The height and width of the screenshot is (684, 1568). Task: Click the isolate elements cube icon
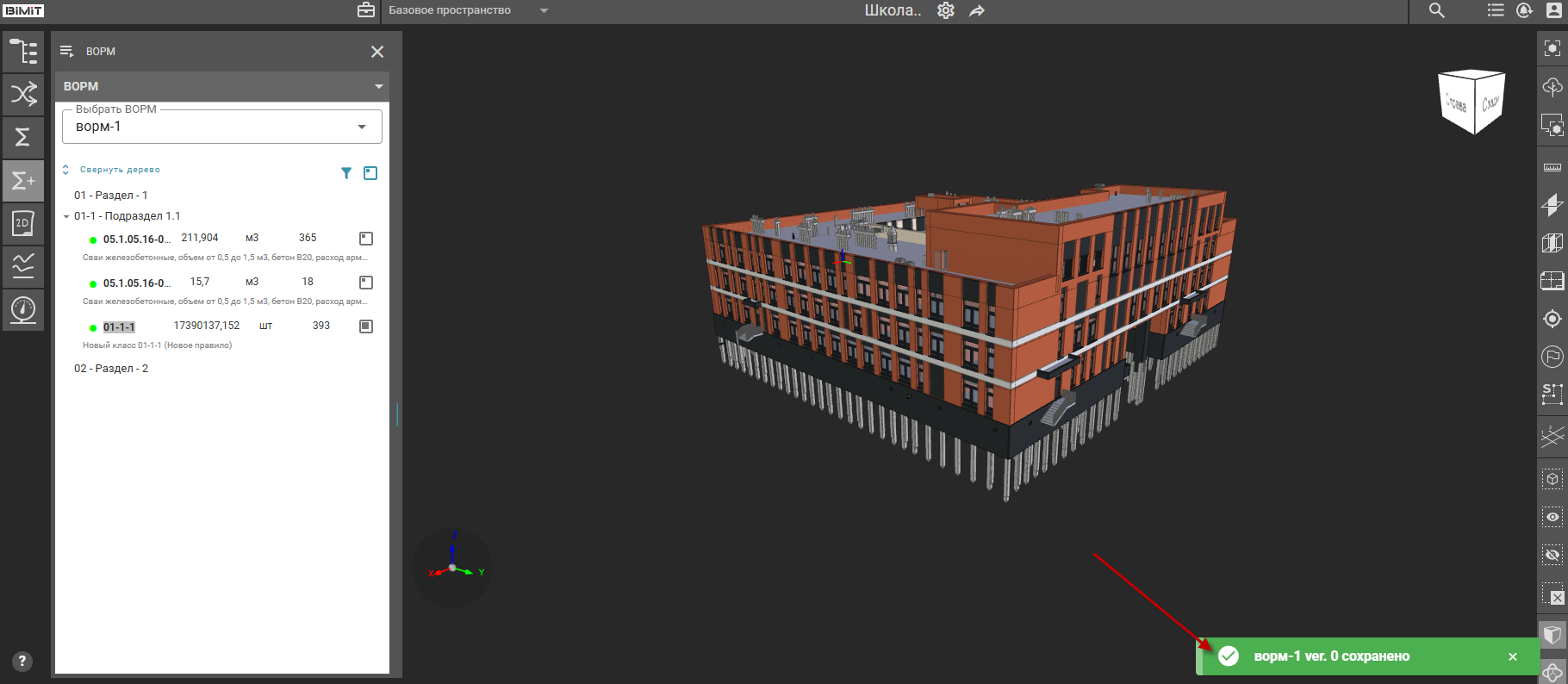pyautogui.click(x=1552, y=479)
